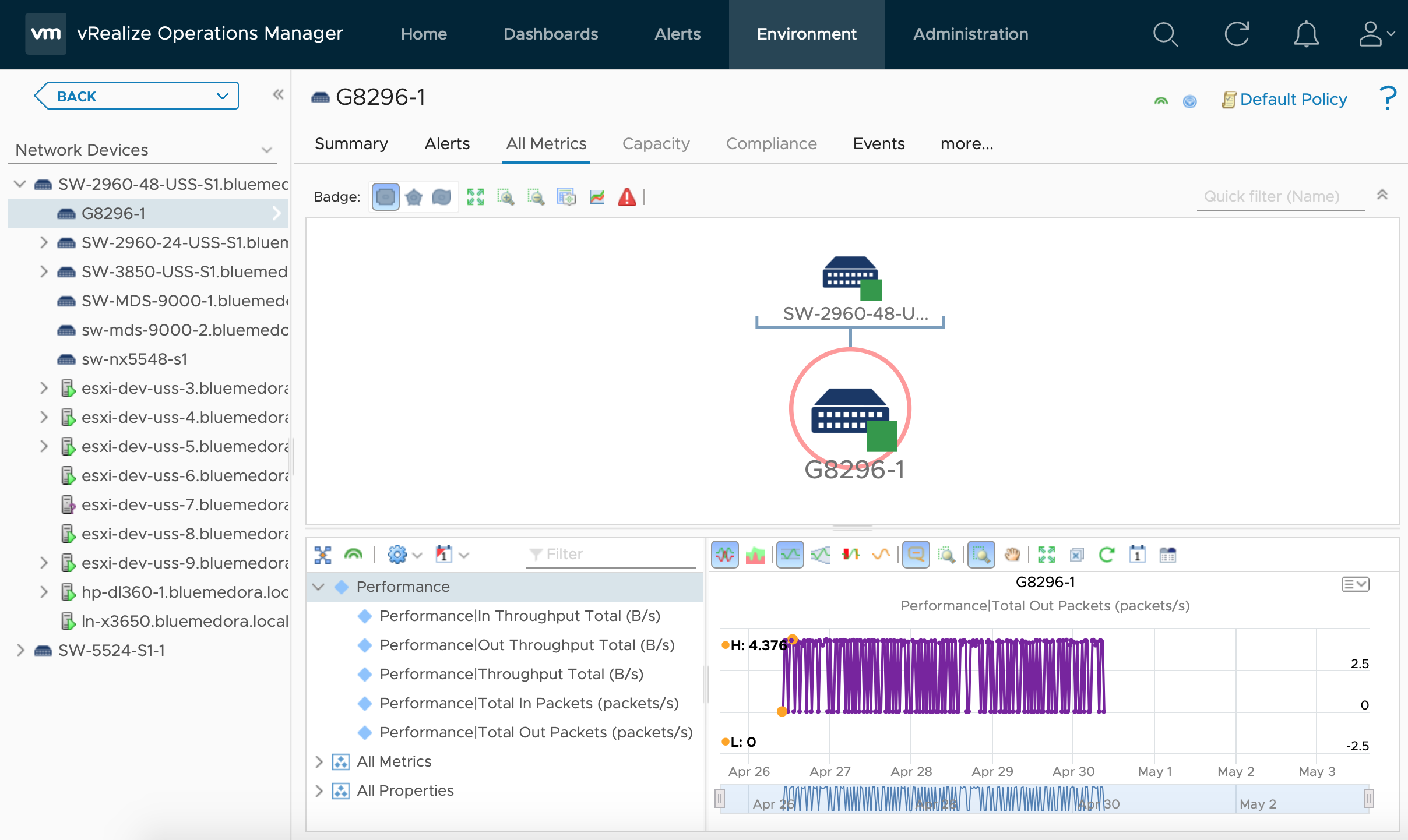The width and height of the screenshot is (1408, 840).
Task: Expand the SW-3850-USS-S1 tree node
Action: pyautogui.click(x=44, y=271)
